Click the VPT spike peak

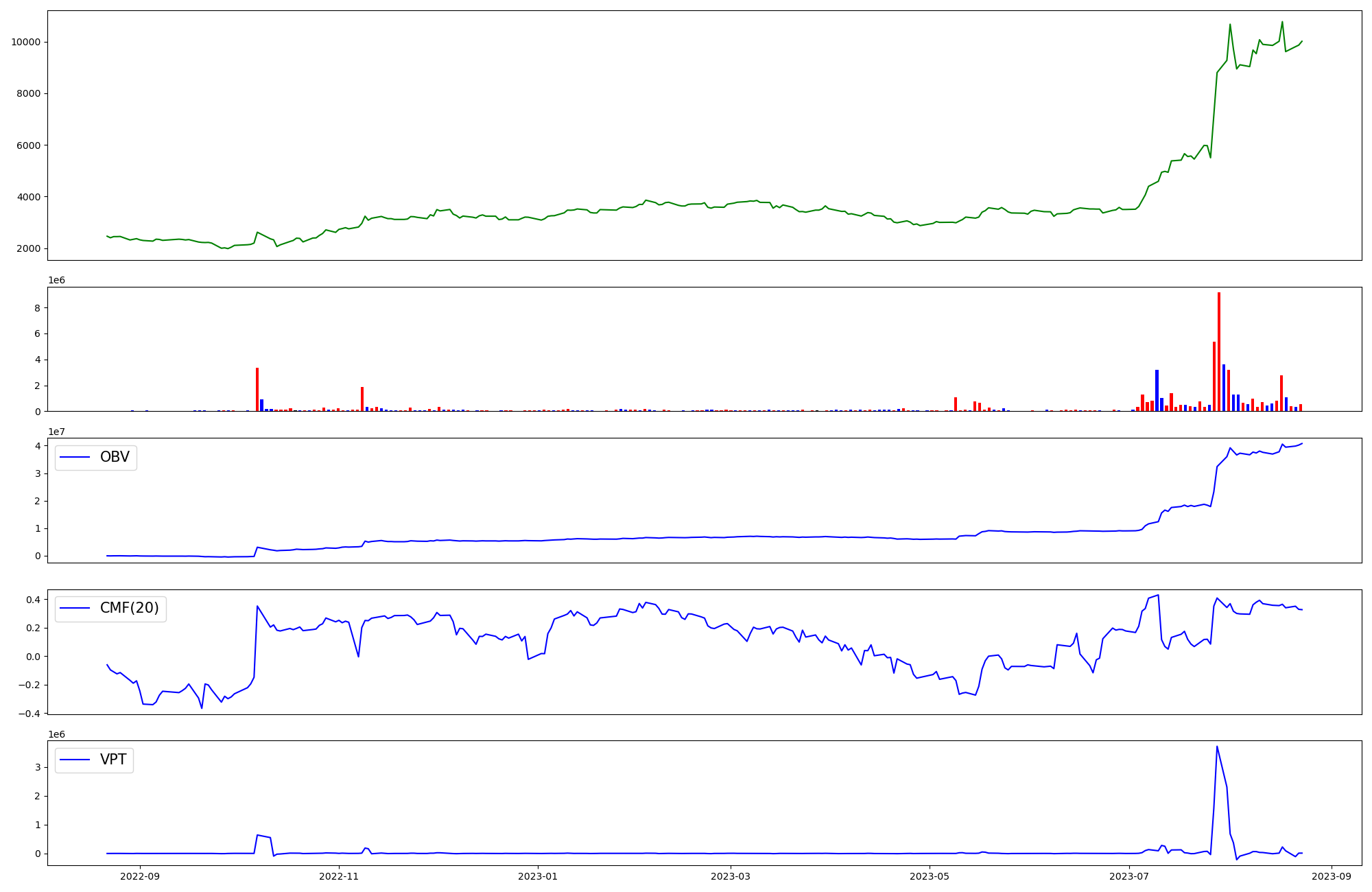(x=1217, y=747)
